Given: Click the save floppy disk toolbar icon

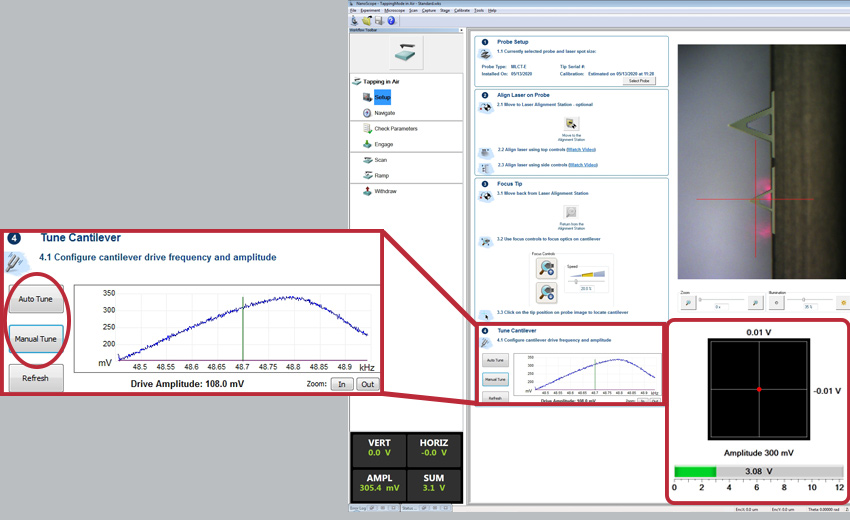Looking at the screenshot, I should (x=379, y=21).
